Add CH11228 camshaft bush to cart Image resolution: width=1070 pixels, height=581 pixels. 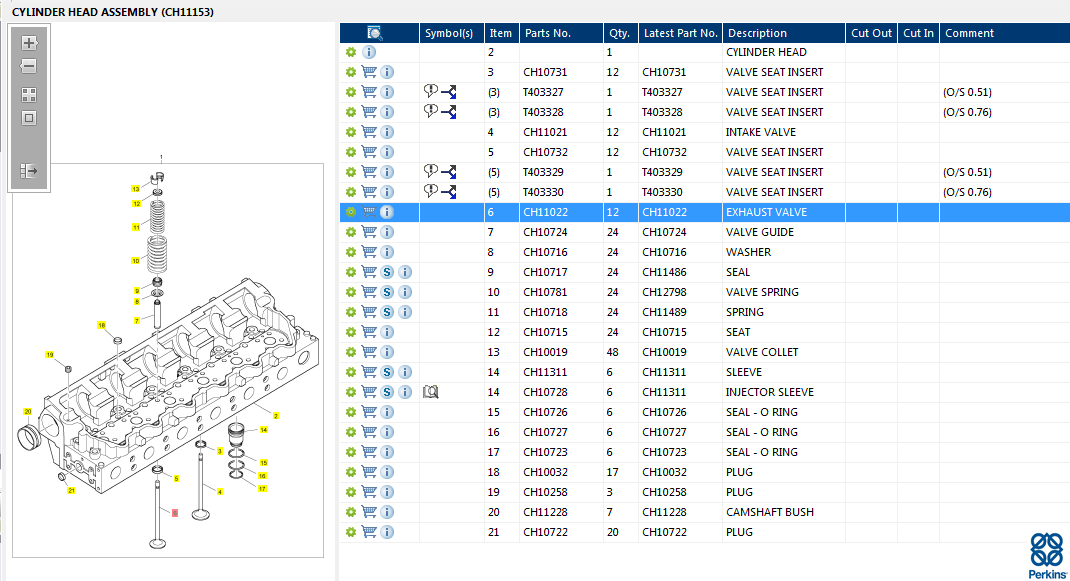(369, 512)
